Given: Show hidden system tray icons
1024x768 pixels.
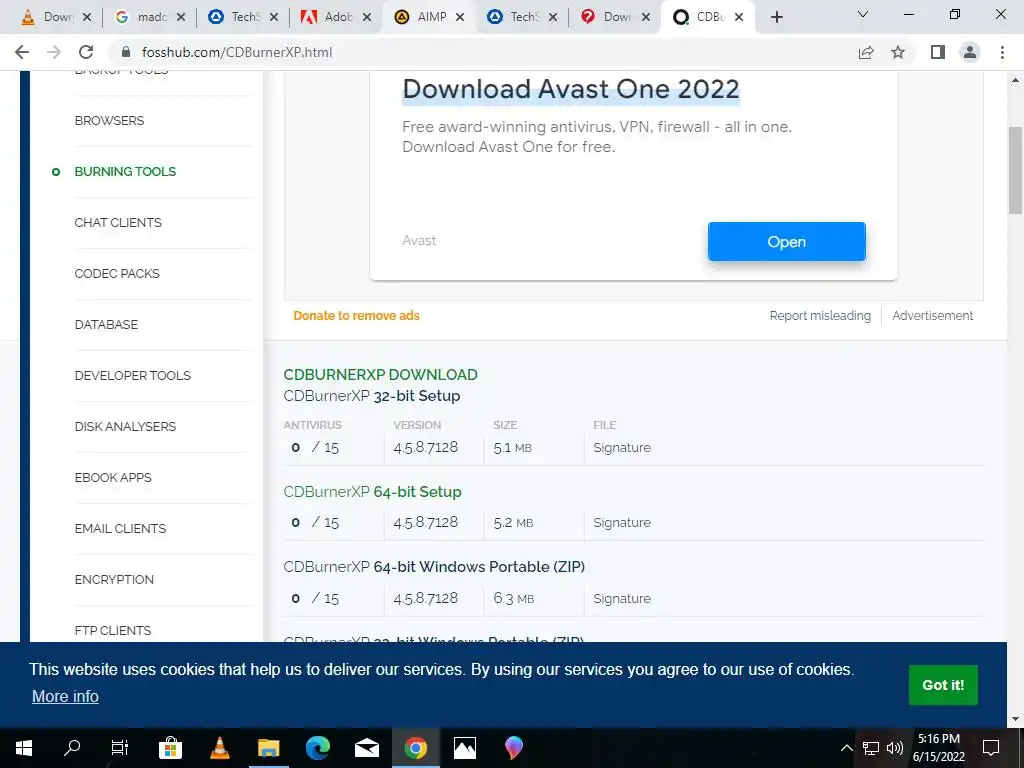Looking at the screenshot, I should click(846, 748).
